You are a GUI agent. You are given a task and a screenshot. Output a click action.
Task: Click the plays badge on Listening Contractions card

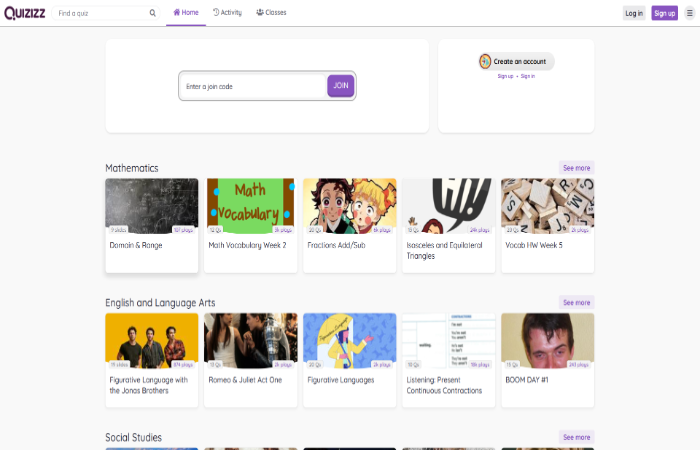click(x=480, y=365)
